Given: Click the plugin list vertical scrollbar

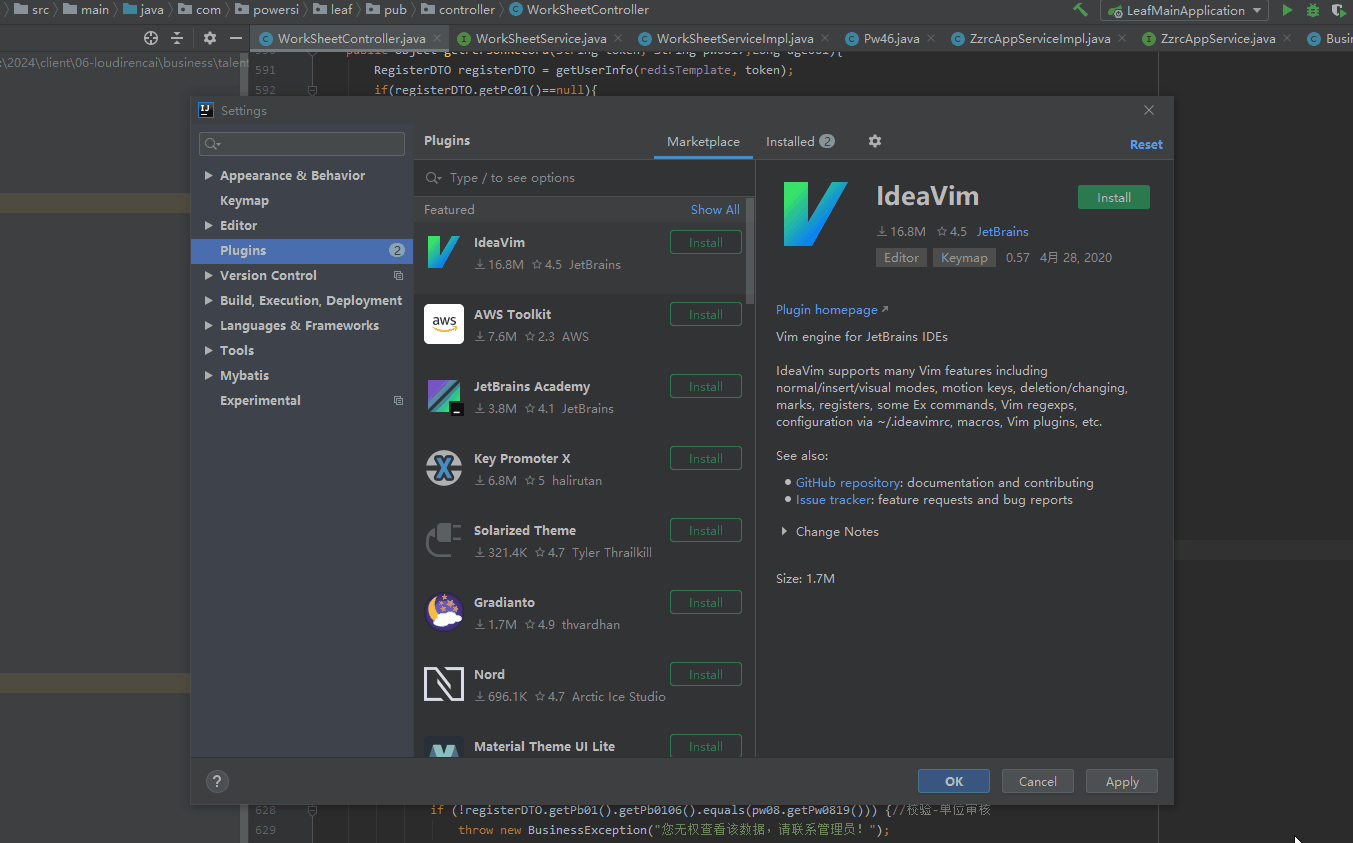Looking at the screenshot, I should 751,252.
